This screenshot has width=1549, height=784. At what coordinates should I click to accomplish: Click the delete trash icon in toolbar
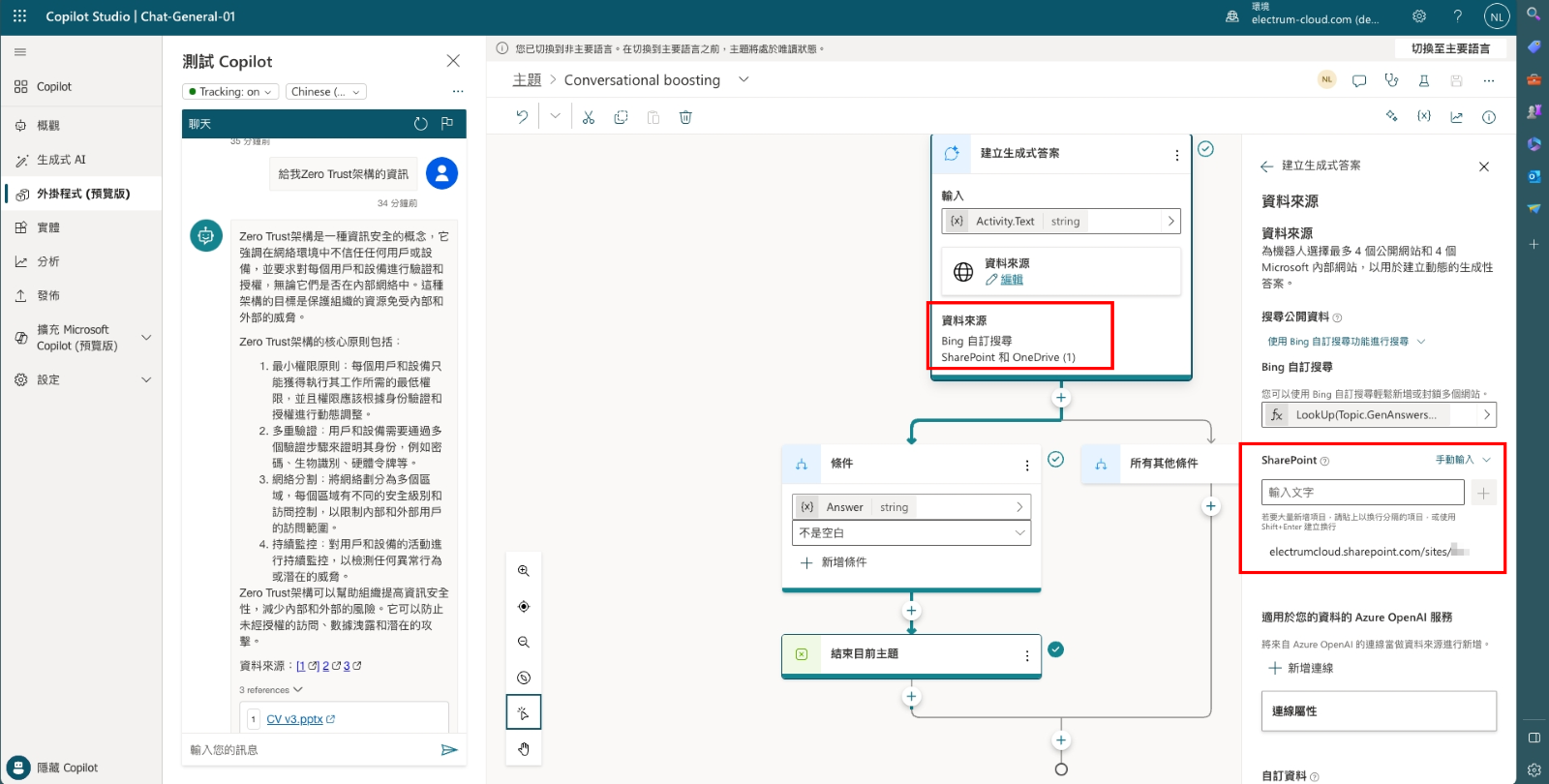pyautogui.click(x=685, y=117)
